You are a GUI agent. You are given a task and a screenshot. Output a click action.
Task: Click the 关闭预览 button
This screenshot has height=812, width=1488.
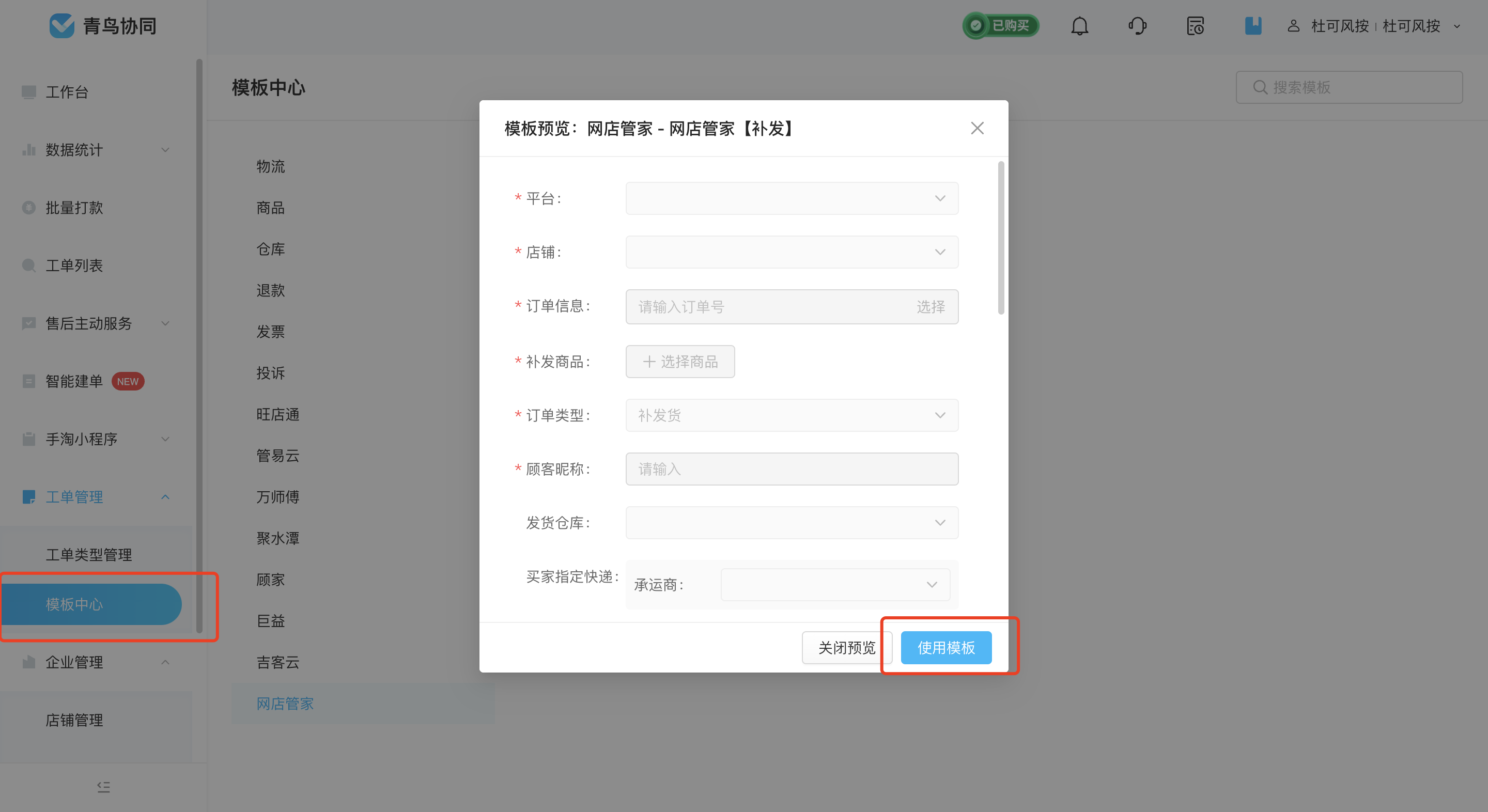[x=846, y=647]
